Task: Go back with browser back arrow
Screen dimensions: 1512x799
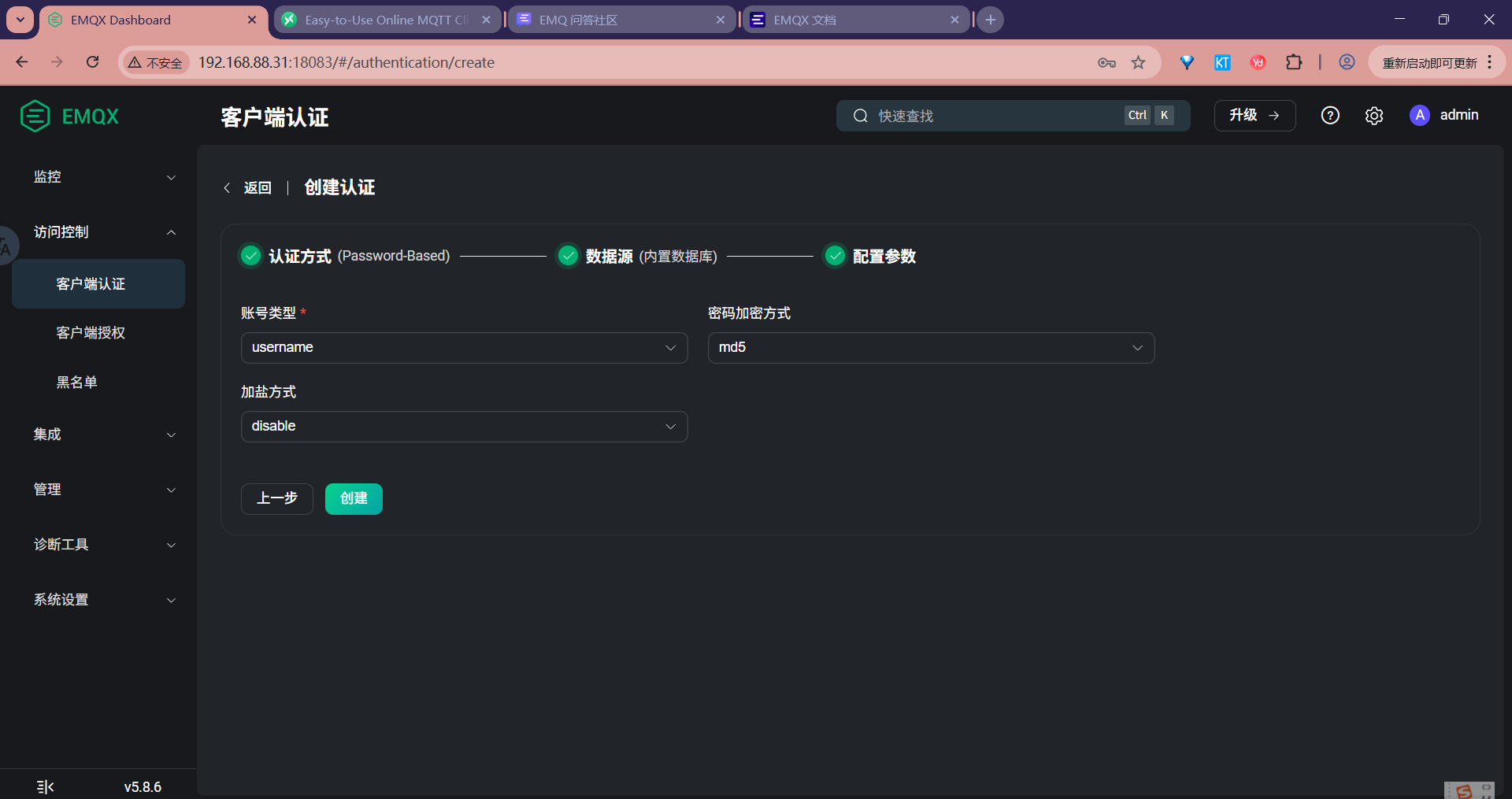Action: (22, 62)
